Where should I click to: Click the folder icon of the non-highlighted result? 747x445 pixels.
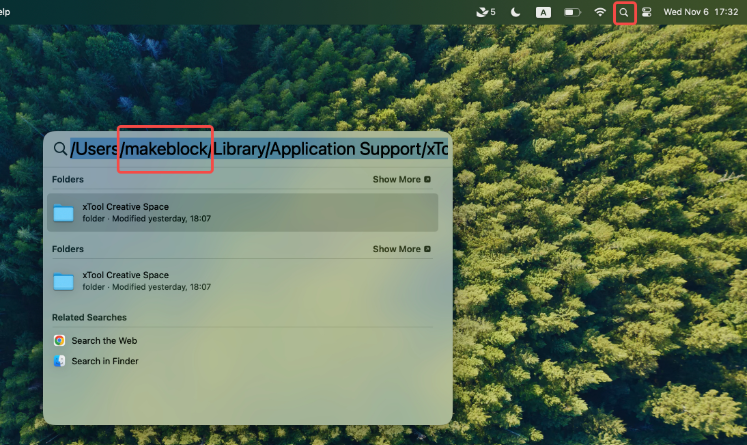pyautogui.click(x=63, y=282)
